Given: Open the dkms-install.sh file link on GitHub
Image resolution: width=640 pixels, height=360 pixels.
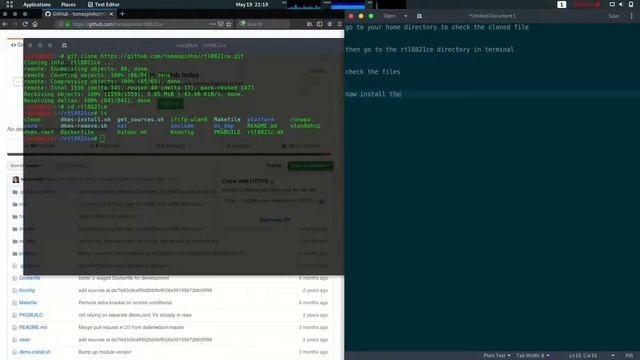Looking at the screenshot, I should 35,351.
